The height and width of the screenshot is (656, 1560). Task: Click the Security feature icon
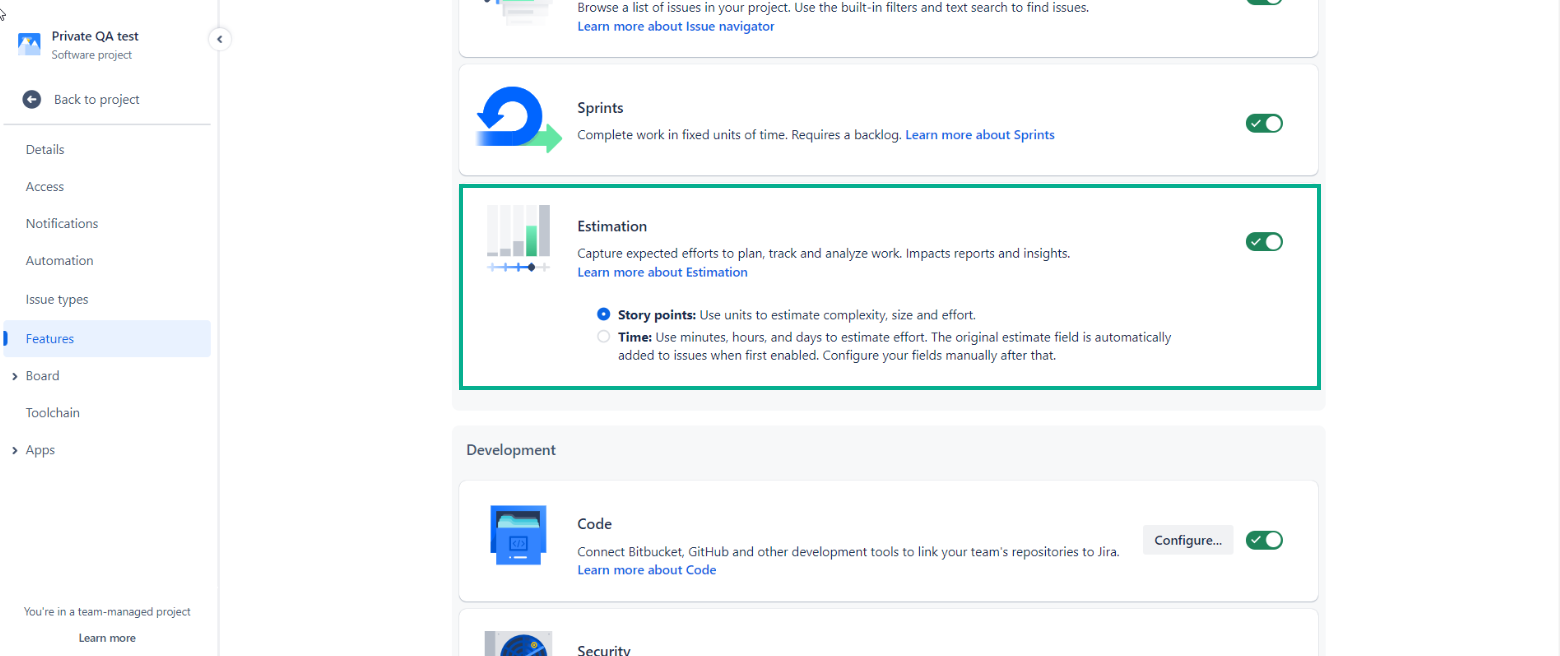tap(518, 643)
